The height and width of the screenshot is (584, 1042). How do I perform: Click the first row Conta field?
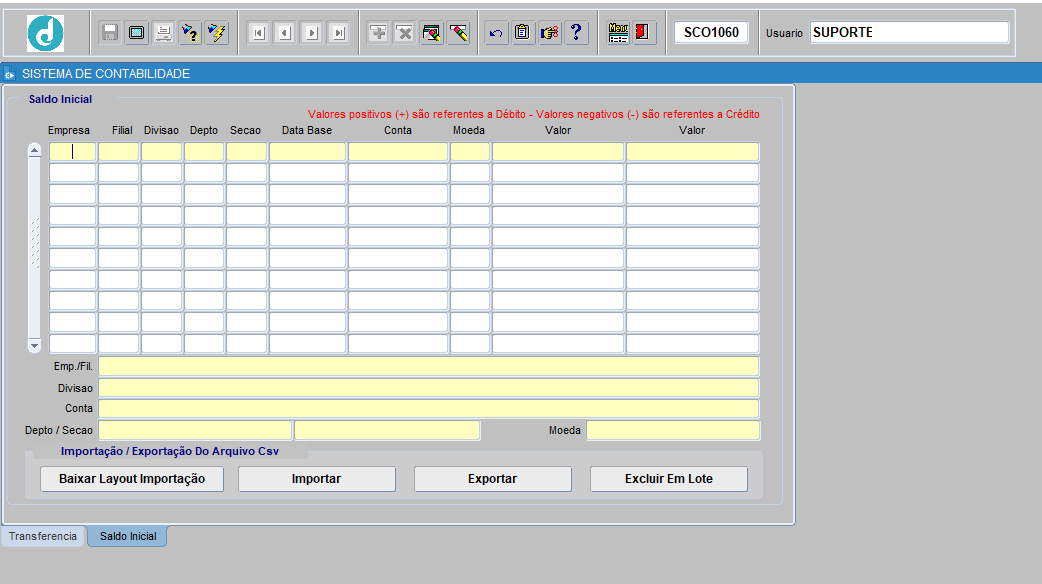point(397,152)
